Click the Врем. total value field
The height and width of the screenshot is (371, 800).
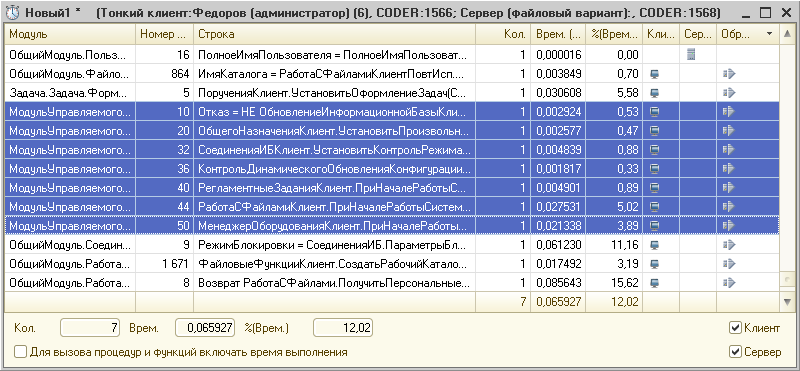(x=205, y=328)
